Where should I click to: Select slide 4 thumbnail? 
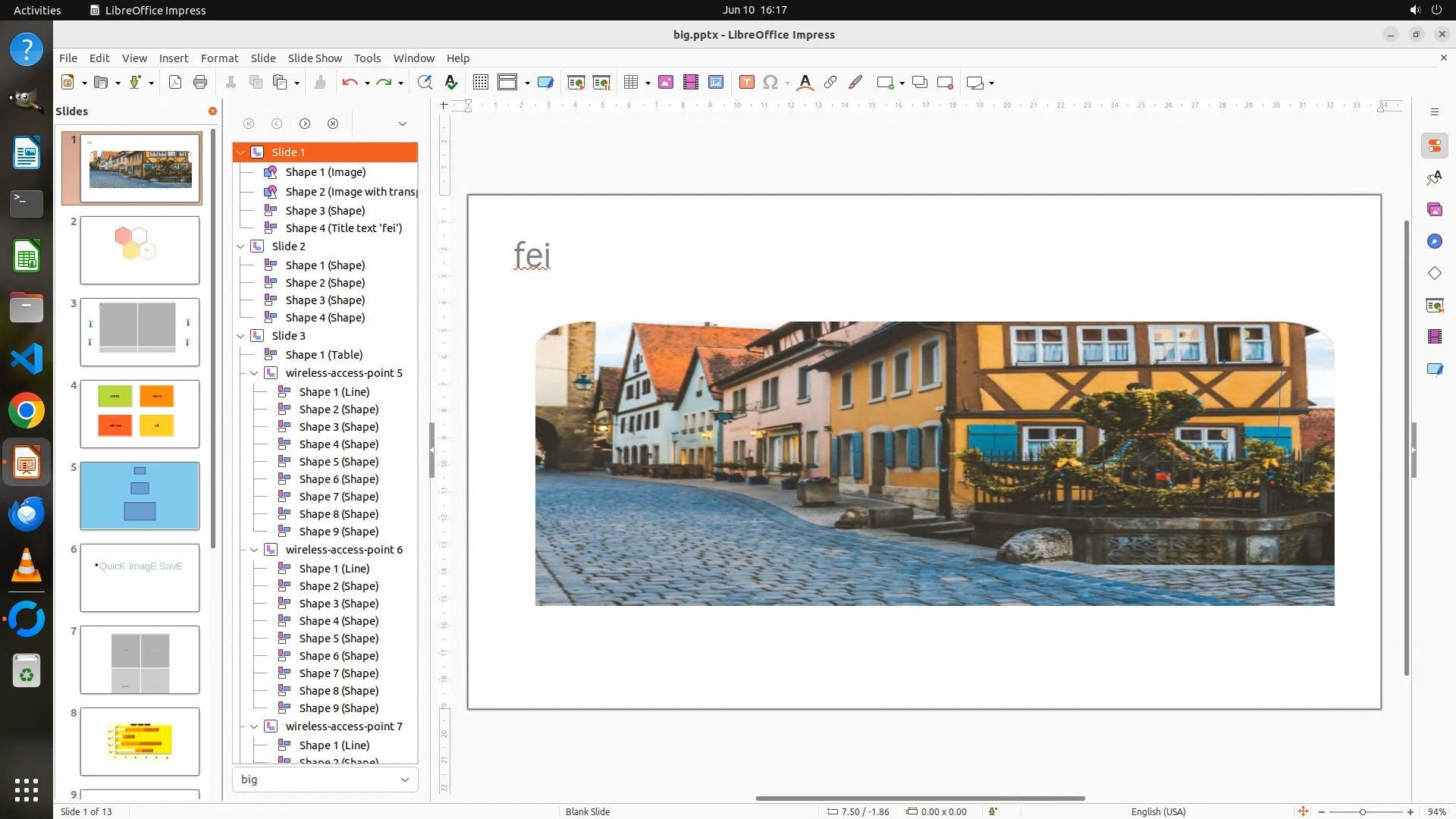click(x=140, y=414)
